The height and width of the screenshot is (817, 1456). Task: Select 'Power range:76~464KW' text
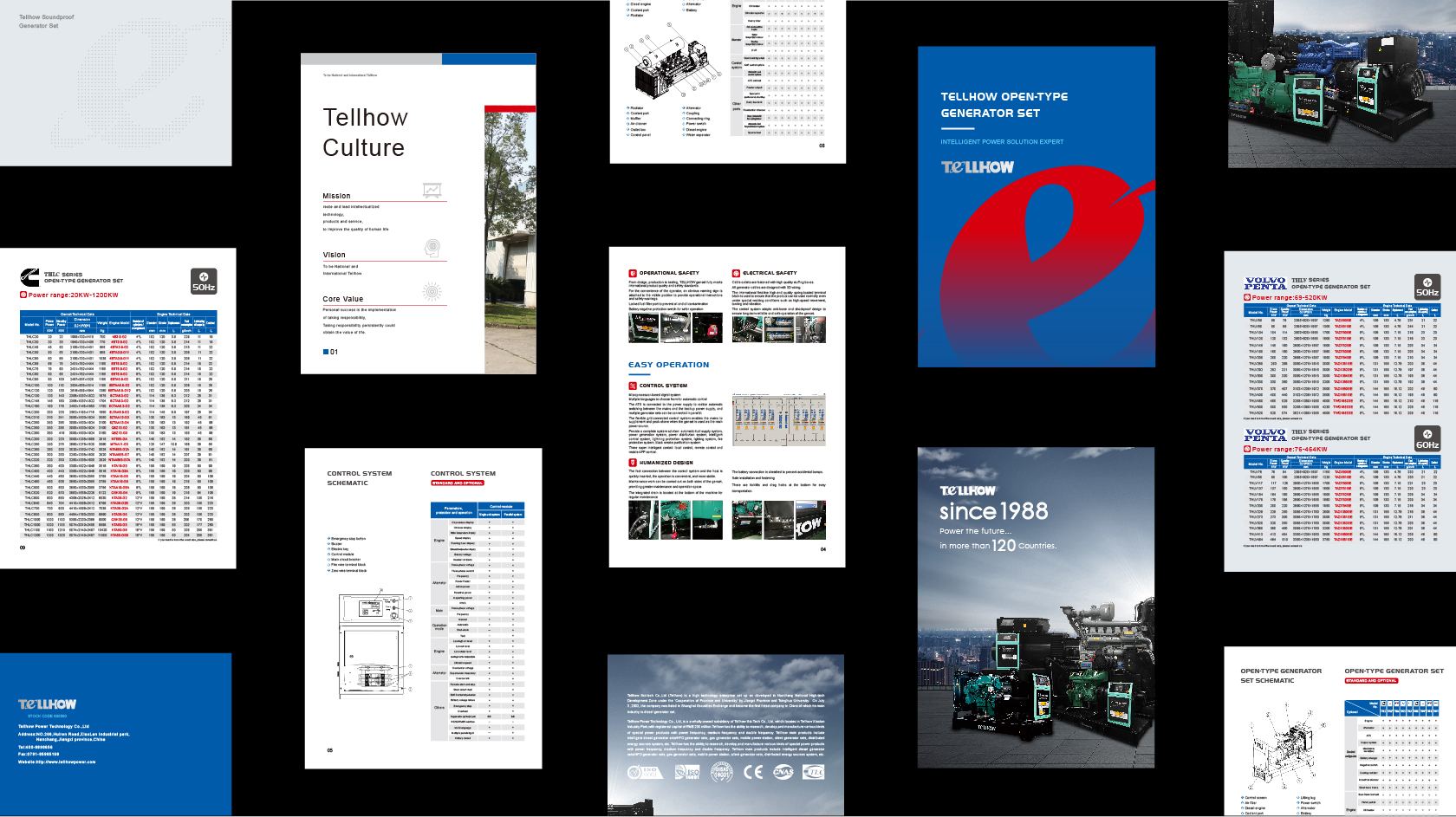1290,450
